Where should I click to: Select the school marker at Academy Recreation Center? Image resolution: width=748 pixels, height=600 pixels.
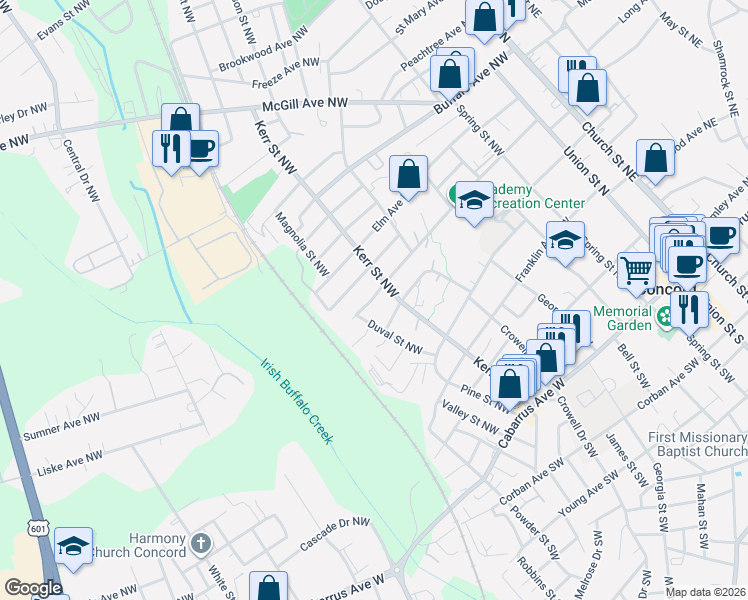pos(474,201)
